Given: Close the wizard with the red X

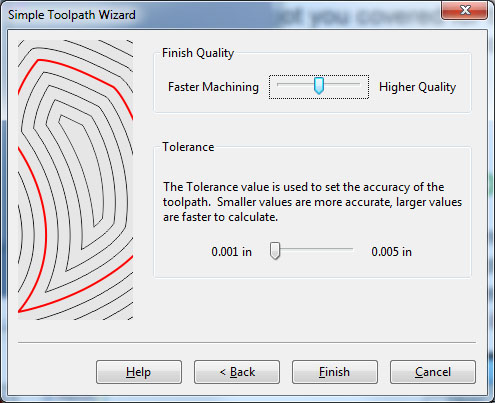Looking at the screenshot, I should [465, 10].
